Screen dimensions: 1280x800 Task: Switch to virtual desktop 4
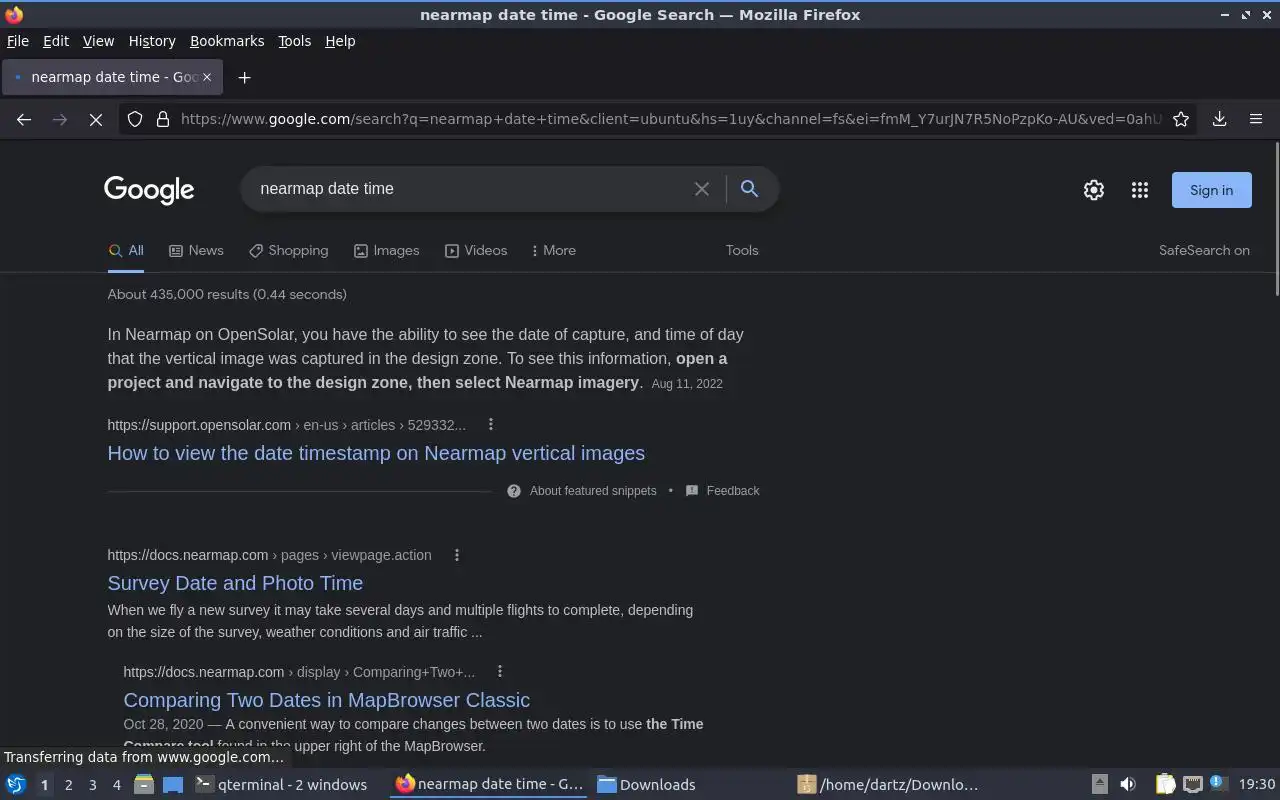116,785
